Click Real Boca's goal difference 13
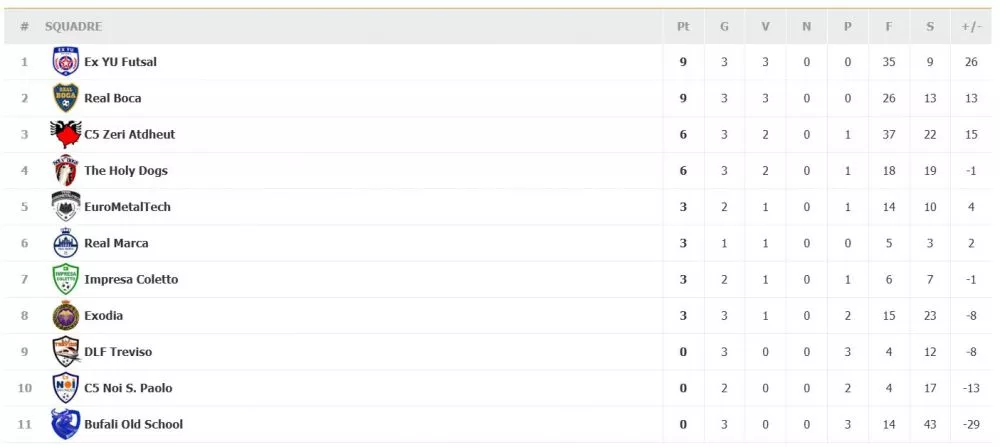The width and height of the screenshot is (1000, 447). click(971, 98)
